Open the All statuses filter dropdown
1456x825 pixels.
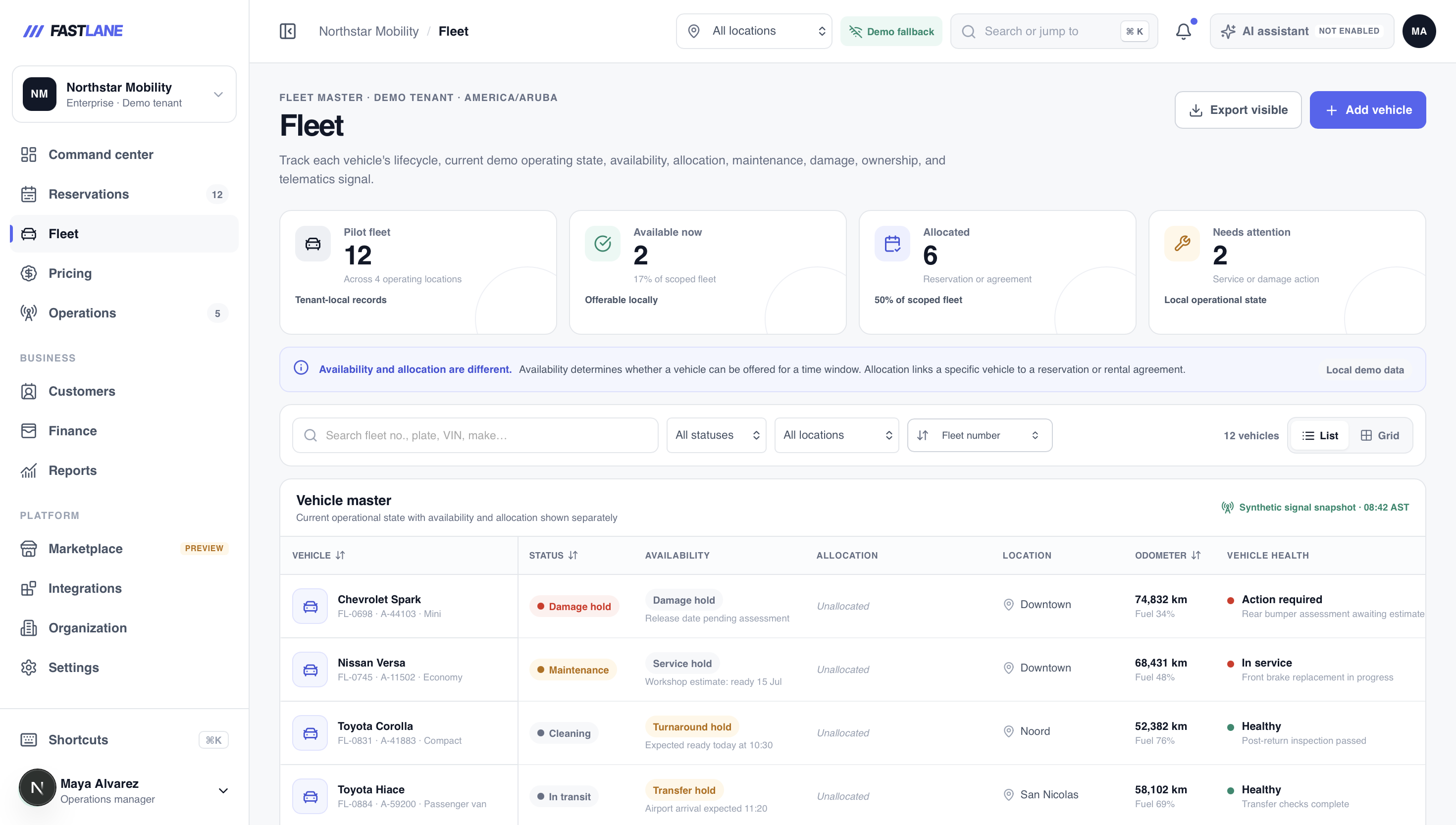[x=717, y=435]
